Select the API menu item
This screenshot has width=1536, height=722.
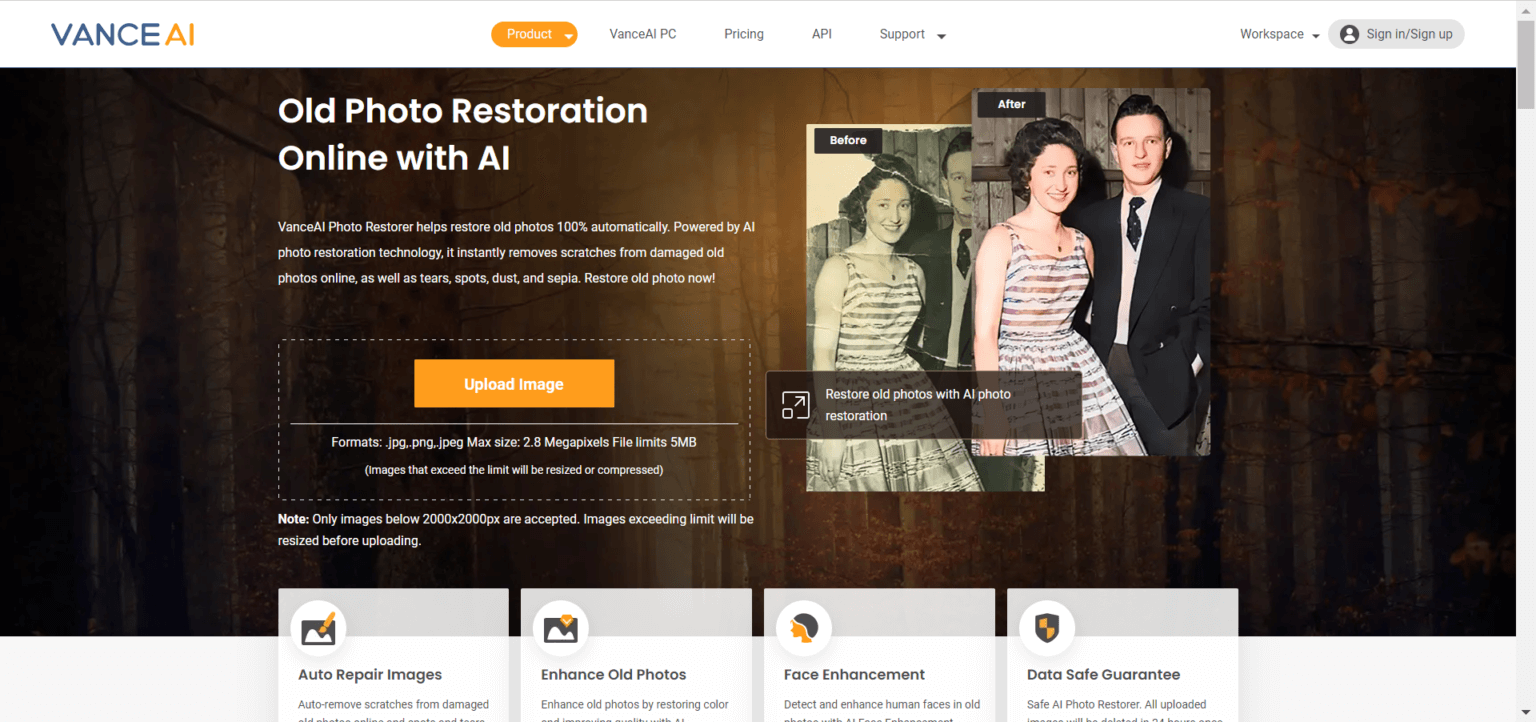[821, 33]
